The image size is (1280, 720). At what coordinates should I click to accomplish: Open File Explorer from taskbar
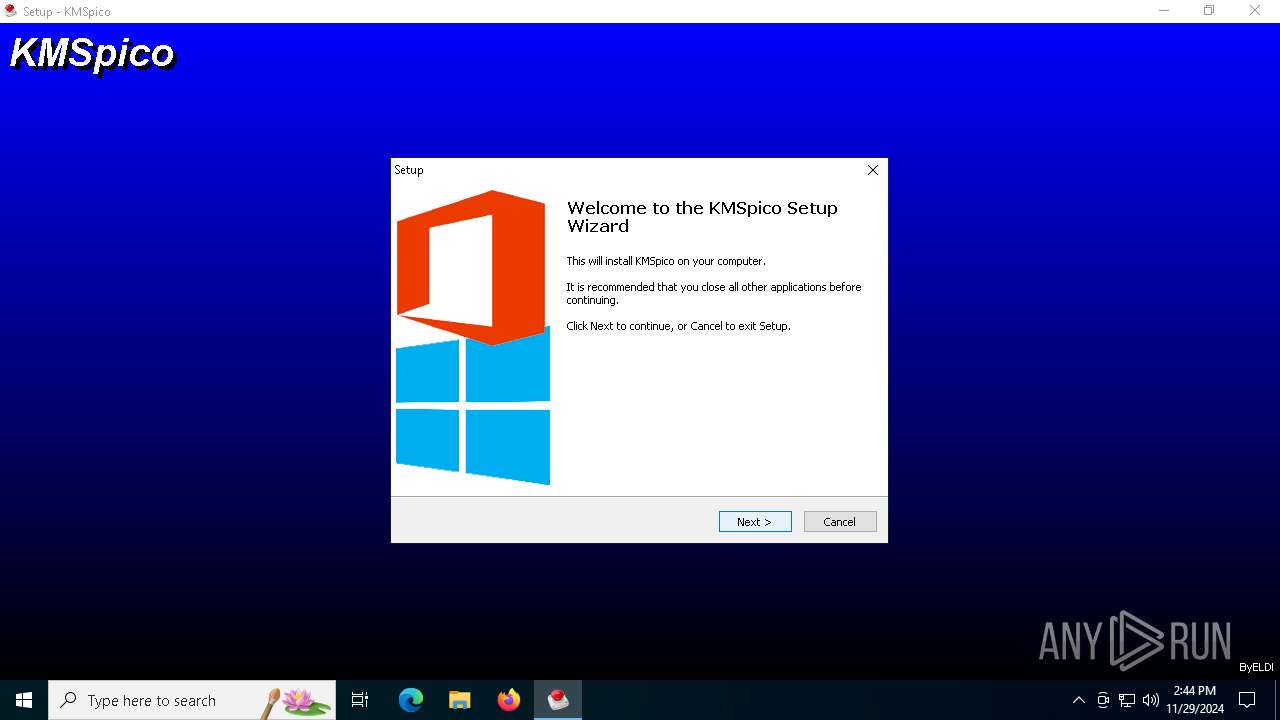pyautogui.click(x=460, y=700)
